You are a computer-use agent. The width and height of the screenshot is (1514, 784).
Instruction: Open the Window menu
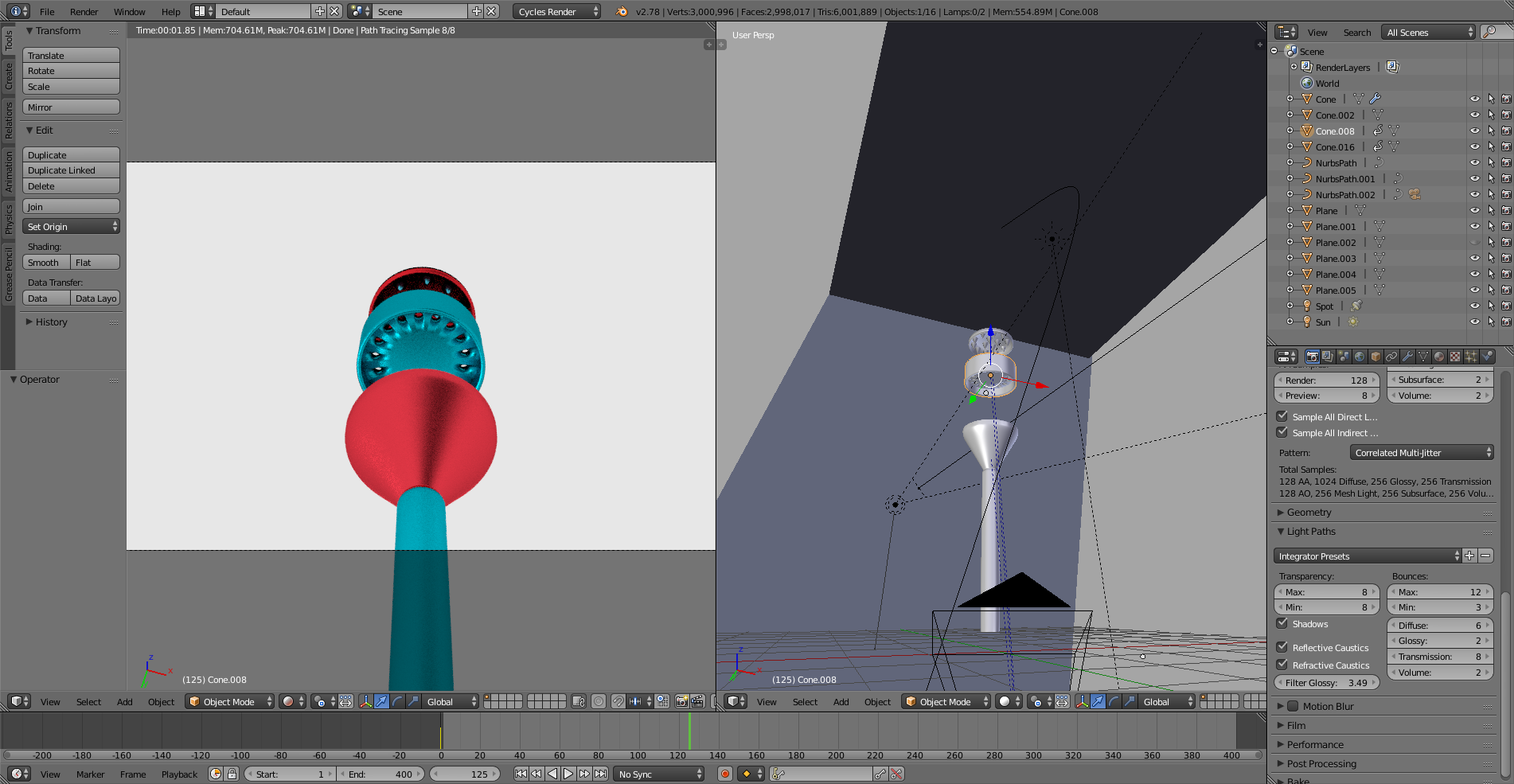(129, 11)
